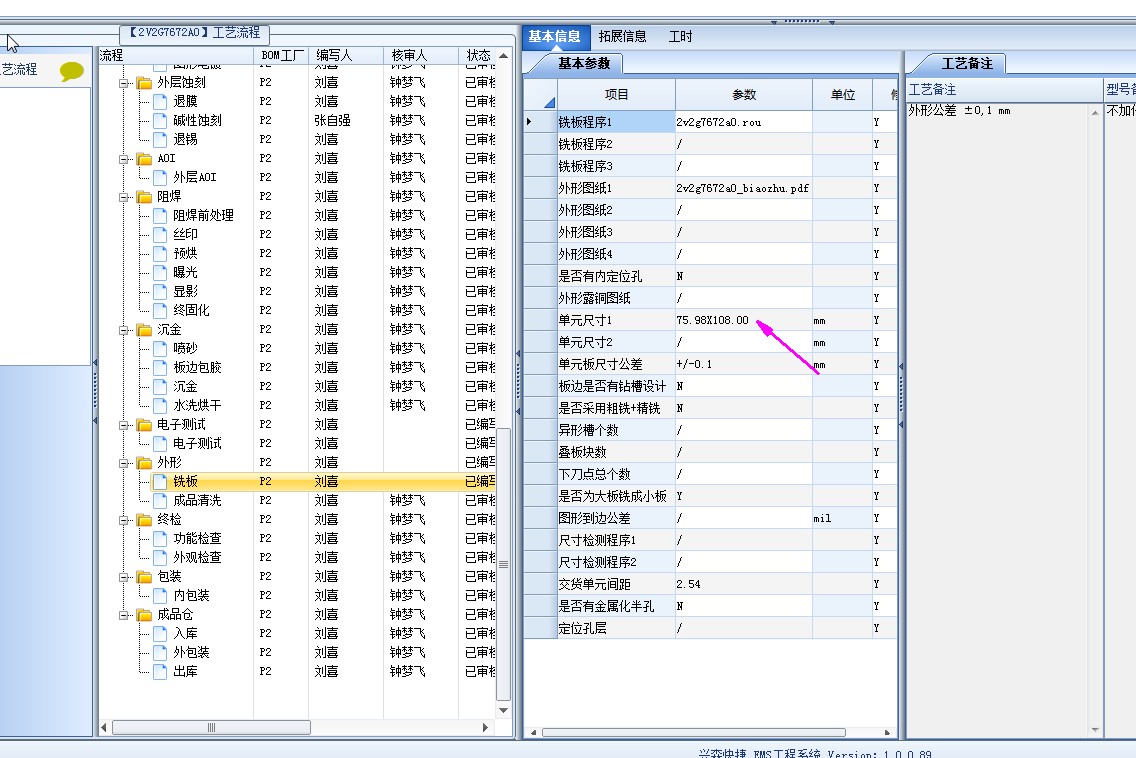Select the 板边包胶 tree item
The height and width of the screenshot is (758, 1136).
197,367
